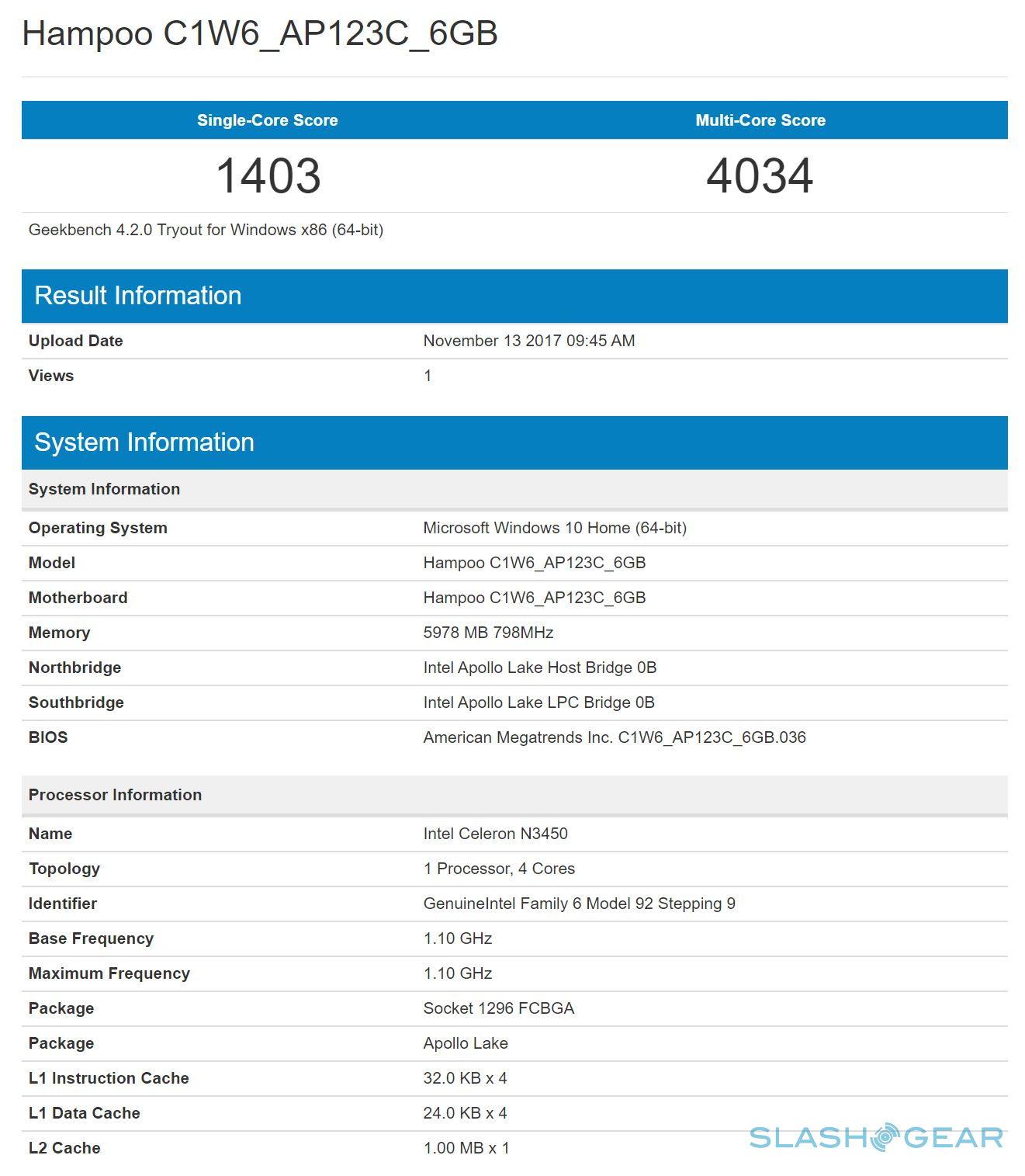
Task: Click the Processor Information subheader
Action: coord(115,795)
